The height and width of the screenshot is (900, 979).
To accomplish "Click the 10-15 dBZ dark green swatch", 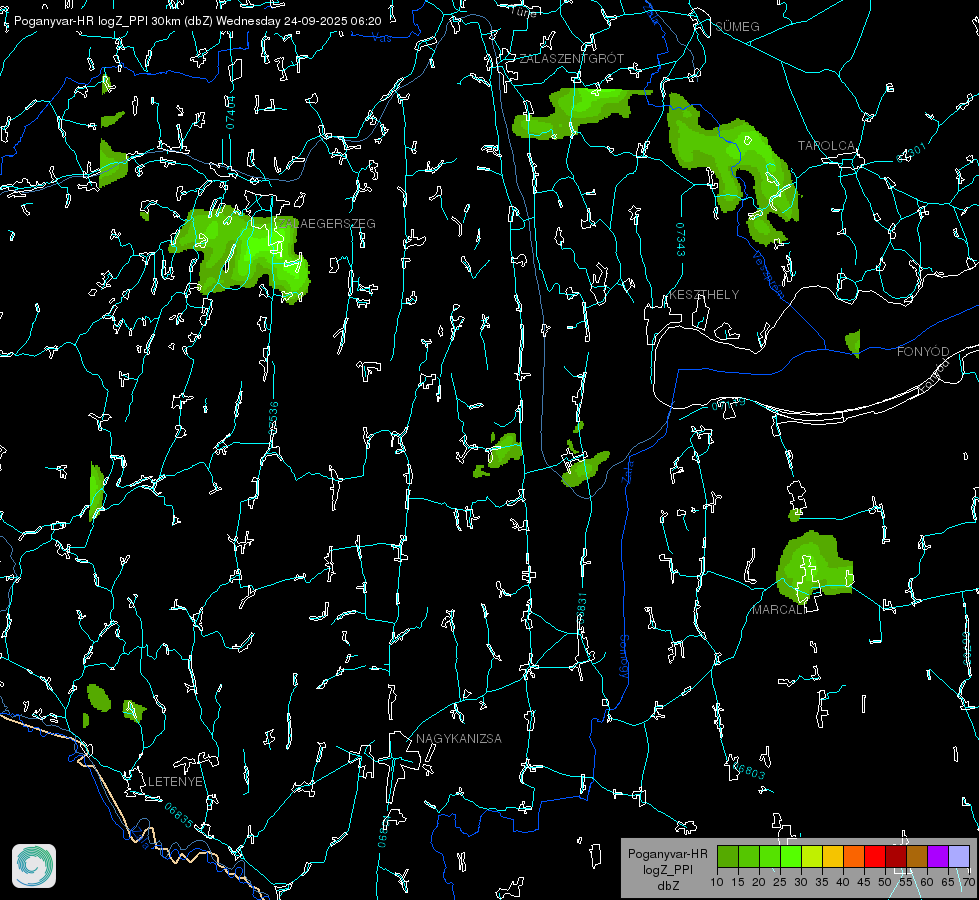I will tap(728, 856).
